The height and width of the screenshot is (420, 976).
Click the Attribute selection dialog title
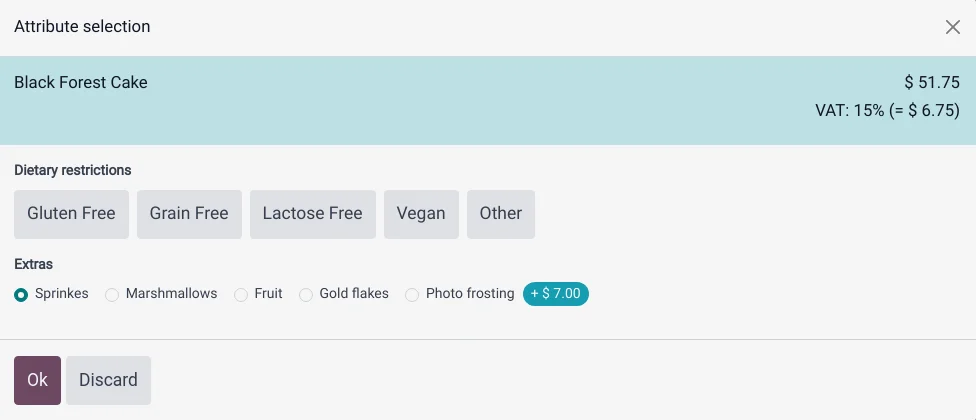[x=82, y=27]
